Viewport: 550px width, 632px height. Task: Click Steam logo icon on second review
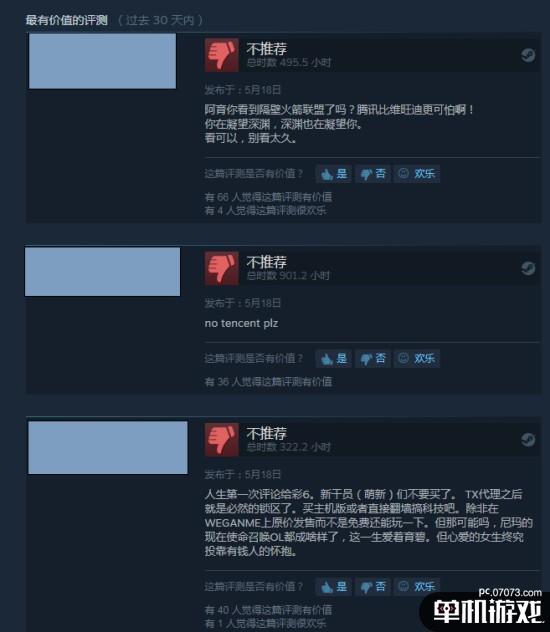tap(528, 268)
